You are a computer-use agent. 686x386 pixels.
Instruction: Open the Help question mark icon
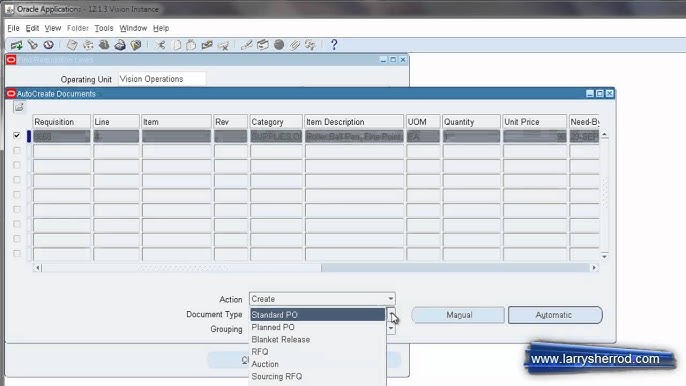point(334,45)
